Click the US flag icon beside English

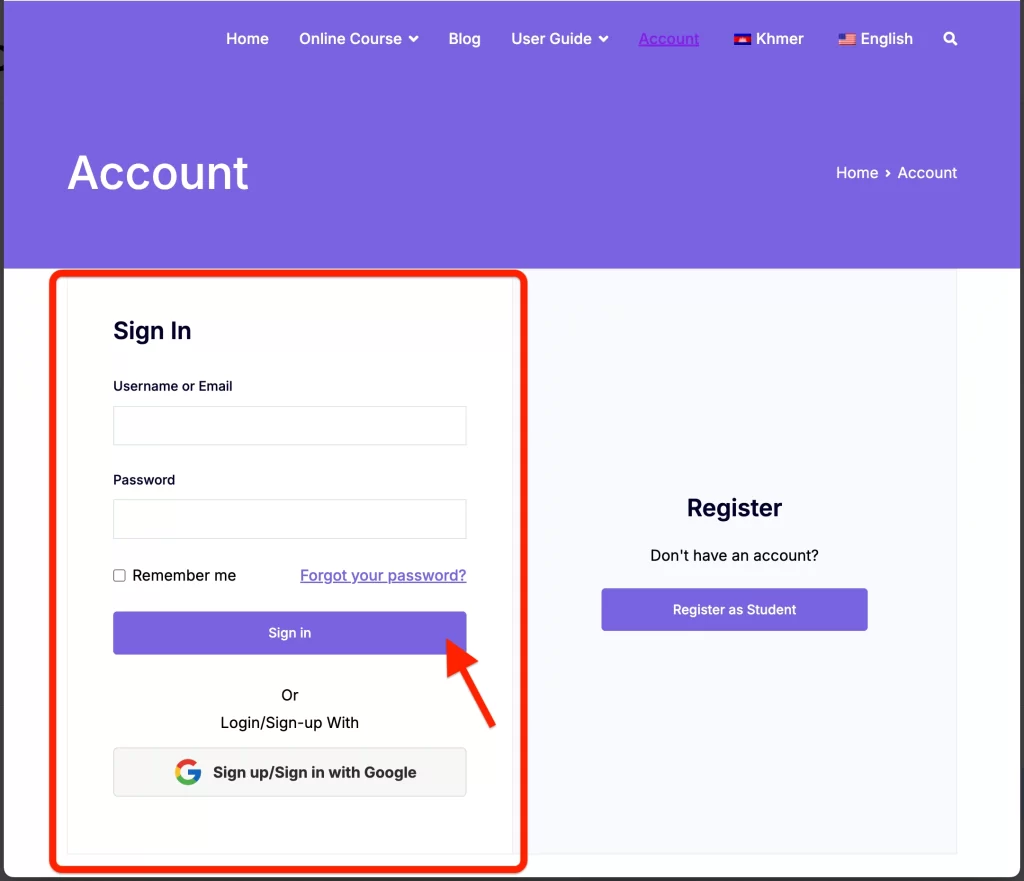click(847, 39)
